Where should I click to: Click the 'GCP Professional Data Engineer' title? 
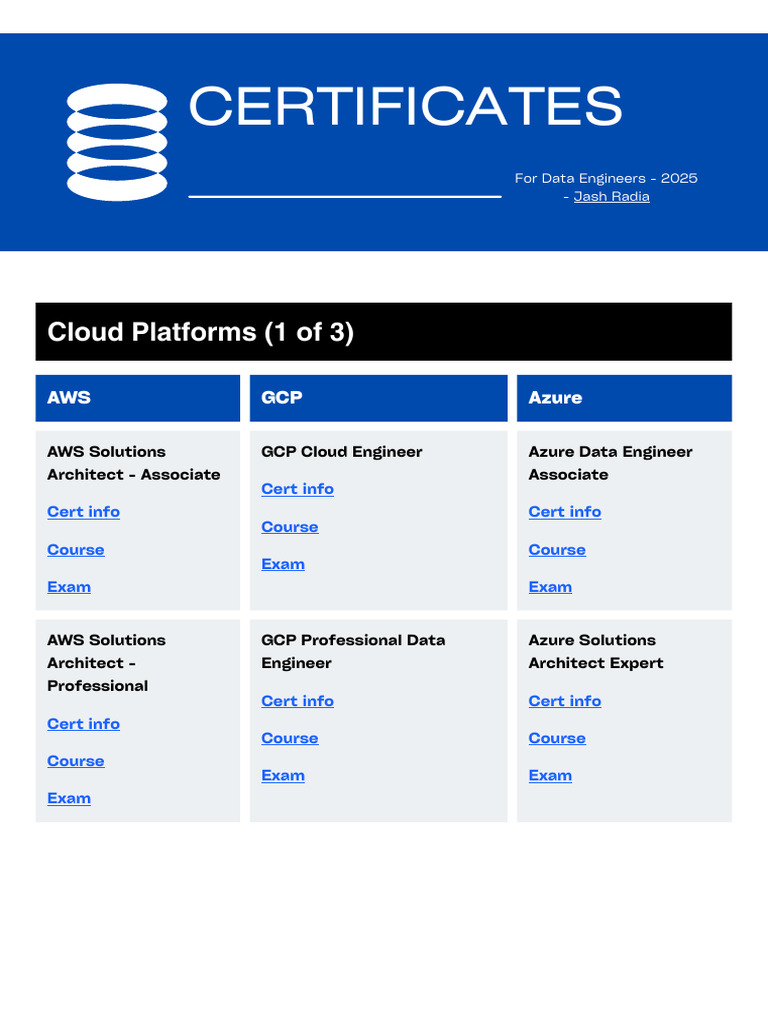point(353,652)
